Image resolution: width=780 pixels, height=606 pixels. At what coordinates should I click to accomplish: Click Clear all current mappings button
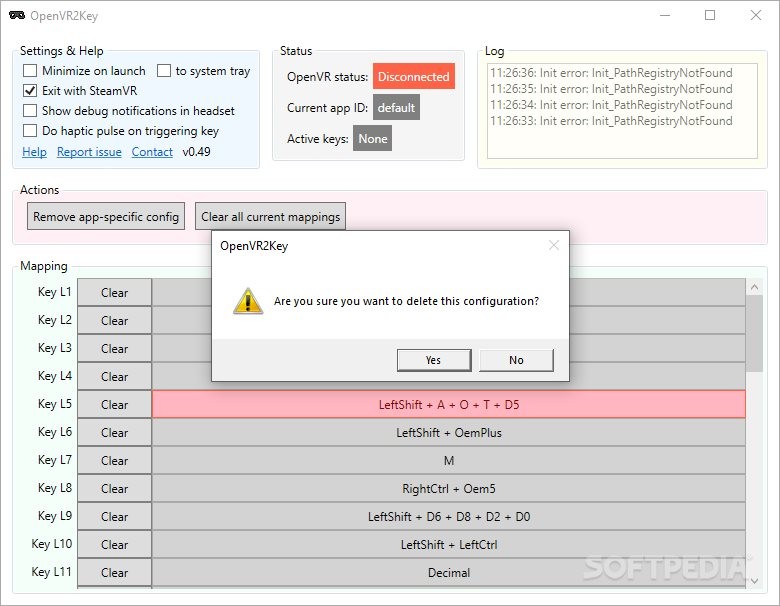tap(271, 216)
